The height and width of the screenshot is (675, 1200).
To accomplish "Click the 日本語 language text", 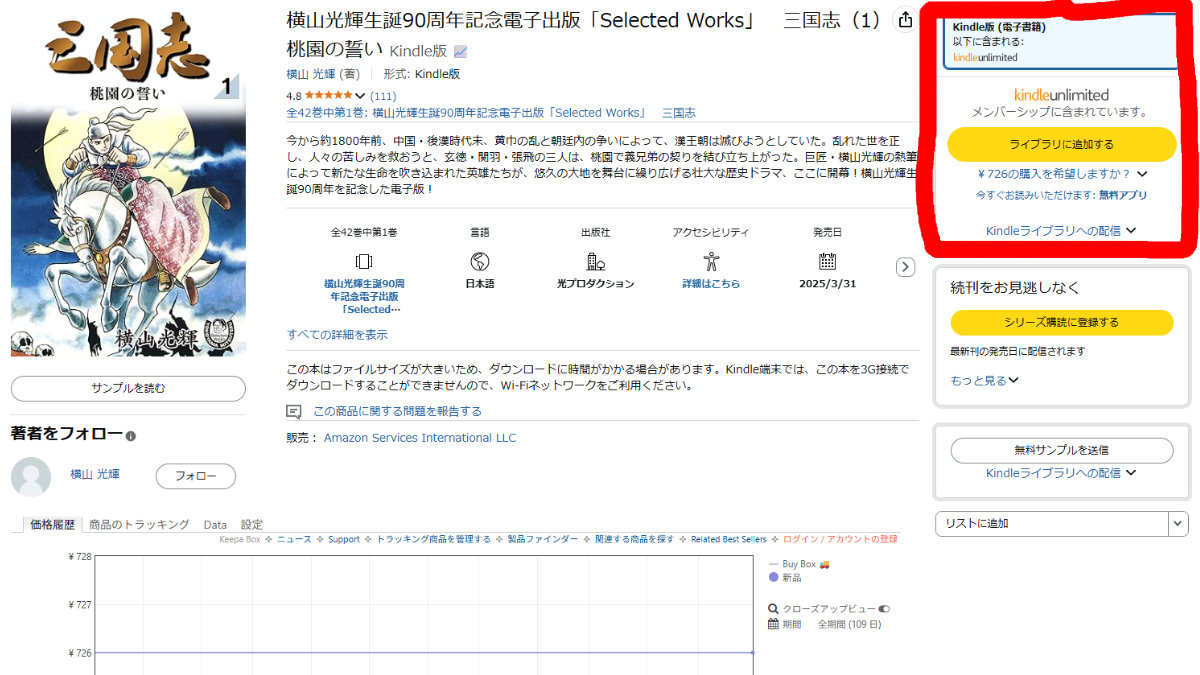I will click(480, 284).
